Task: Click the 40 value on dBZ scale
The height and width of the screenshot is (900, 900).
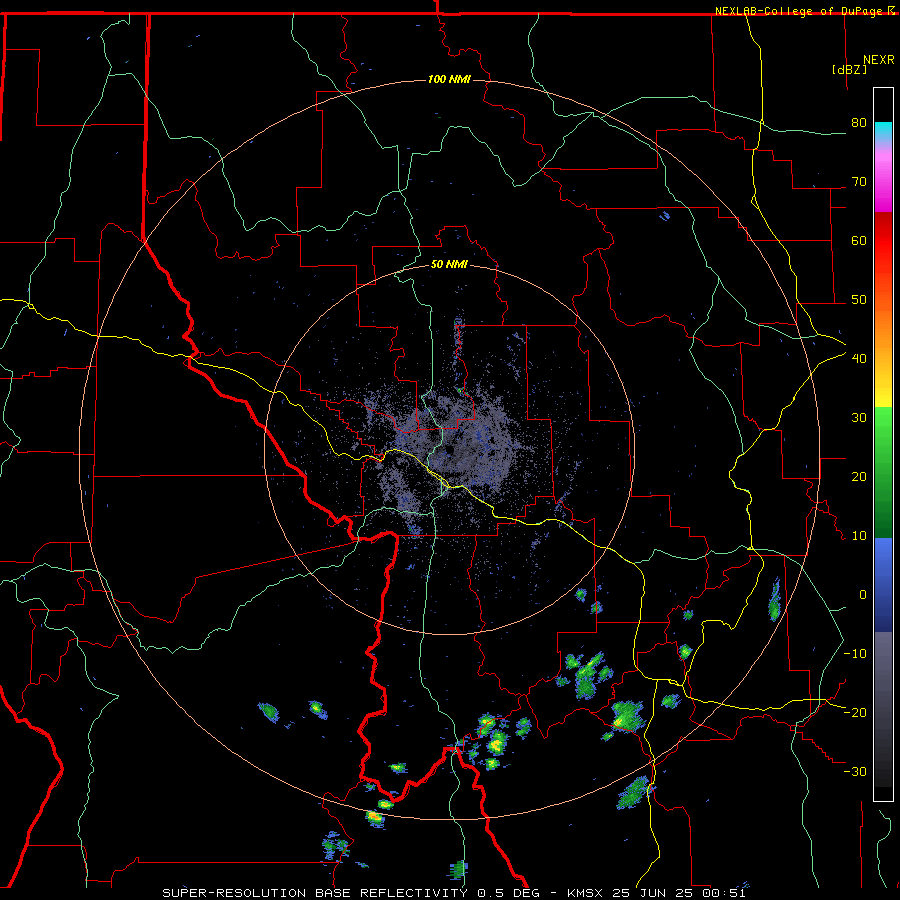Action: pos(859,358)
